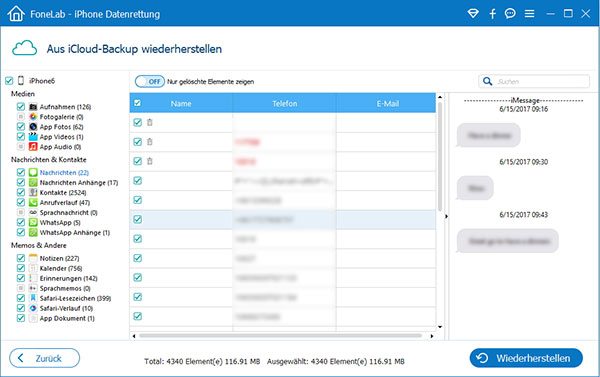Viewport: 600px width, 377px height.
Task: Select Safari-Verlauf (10) category
Action: click(x=66, y=308)
